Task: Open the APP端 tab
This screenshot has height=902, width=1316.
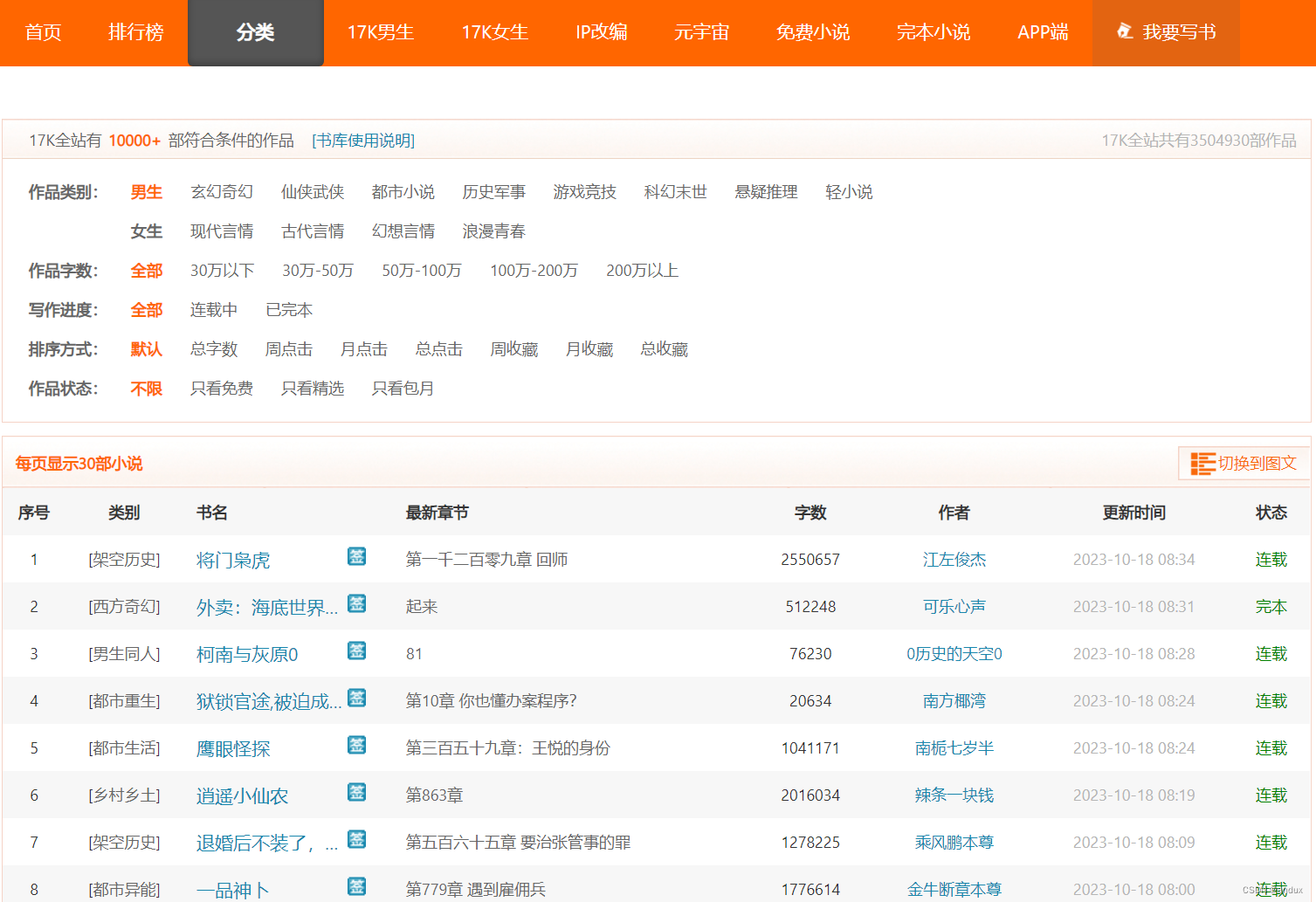Action: tap(1043, 32)
